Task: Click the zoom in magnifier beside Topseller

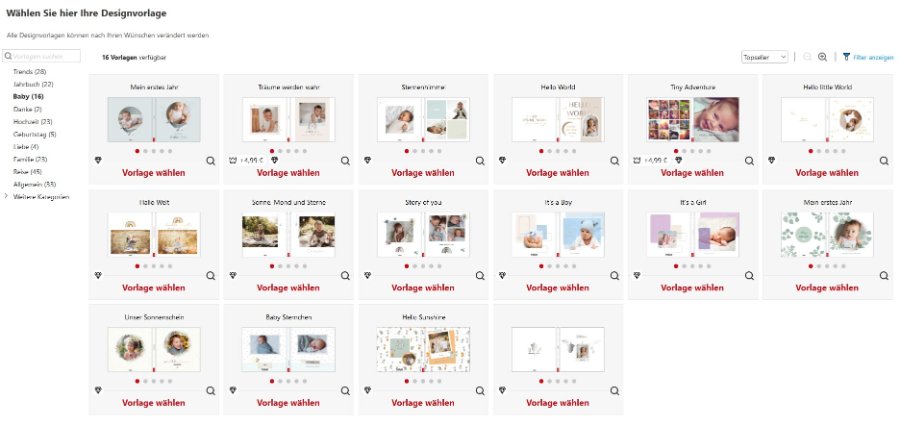Action: click(823, 57)
